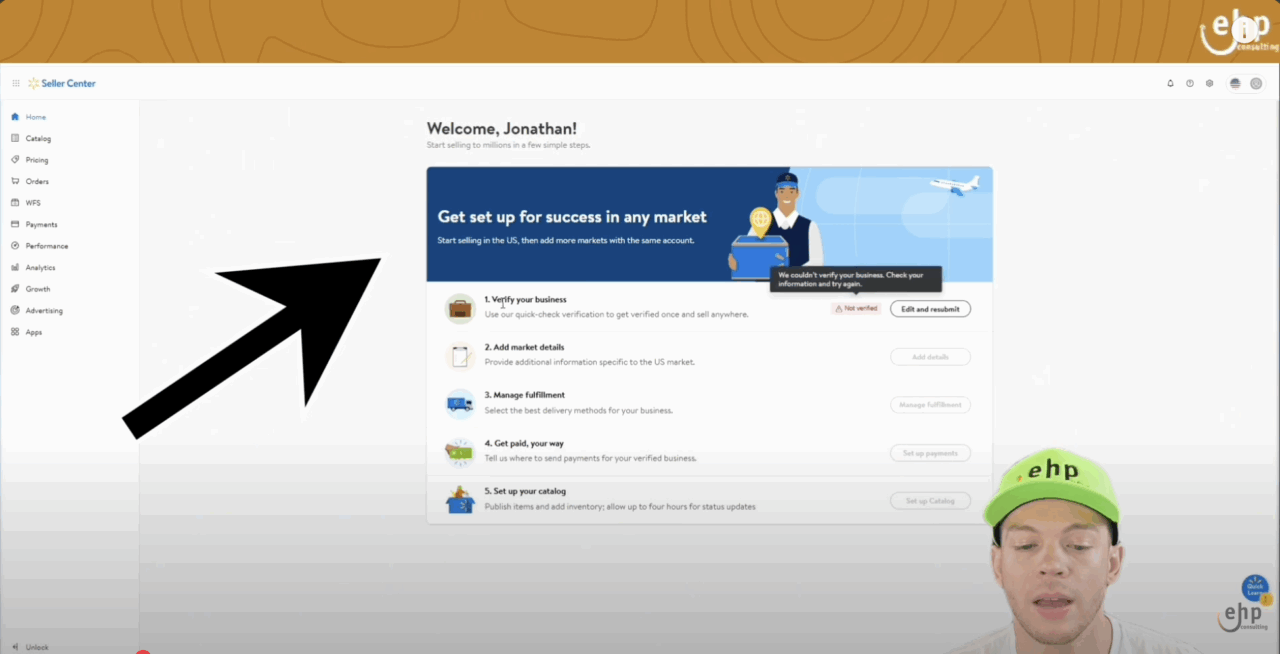Click the delivery truck fulfillment icon
1280x654 pixels.
[x=460, y=404]
